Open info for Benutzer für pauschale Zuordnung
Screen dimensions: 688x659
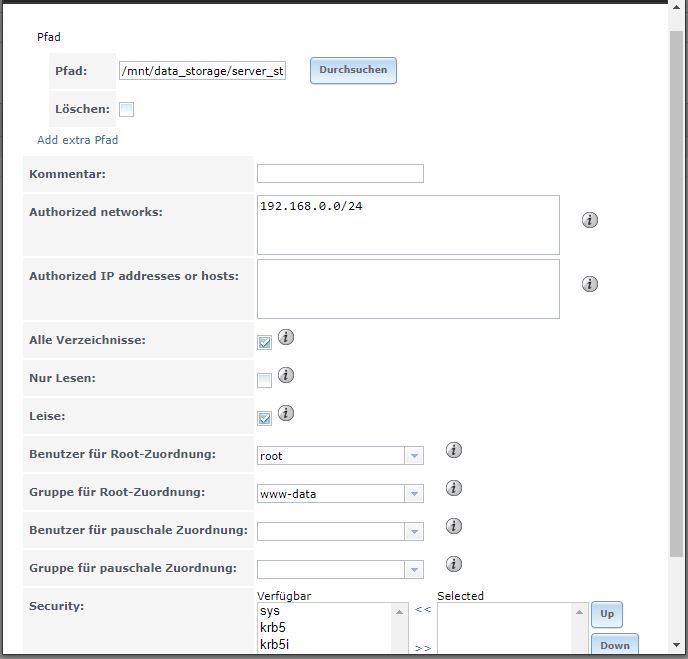[454, 526]
